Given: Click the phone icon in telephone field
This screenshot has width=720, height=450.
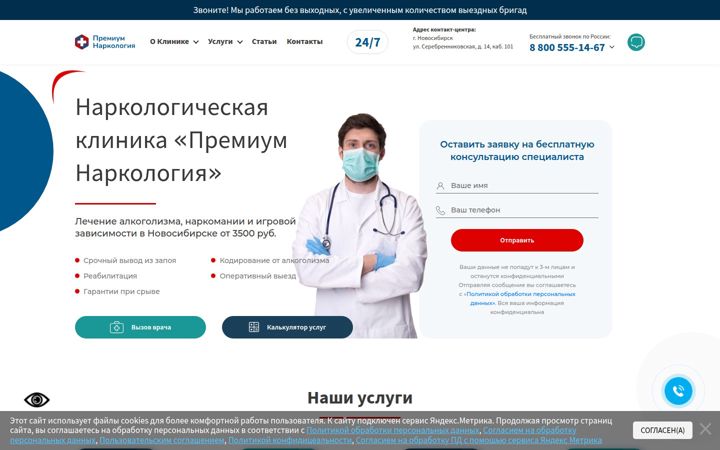Looking at the screenshot, I should click(440, 210).
